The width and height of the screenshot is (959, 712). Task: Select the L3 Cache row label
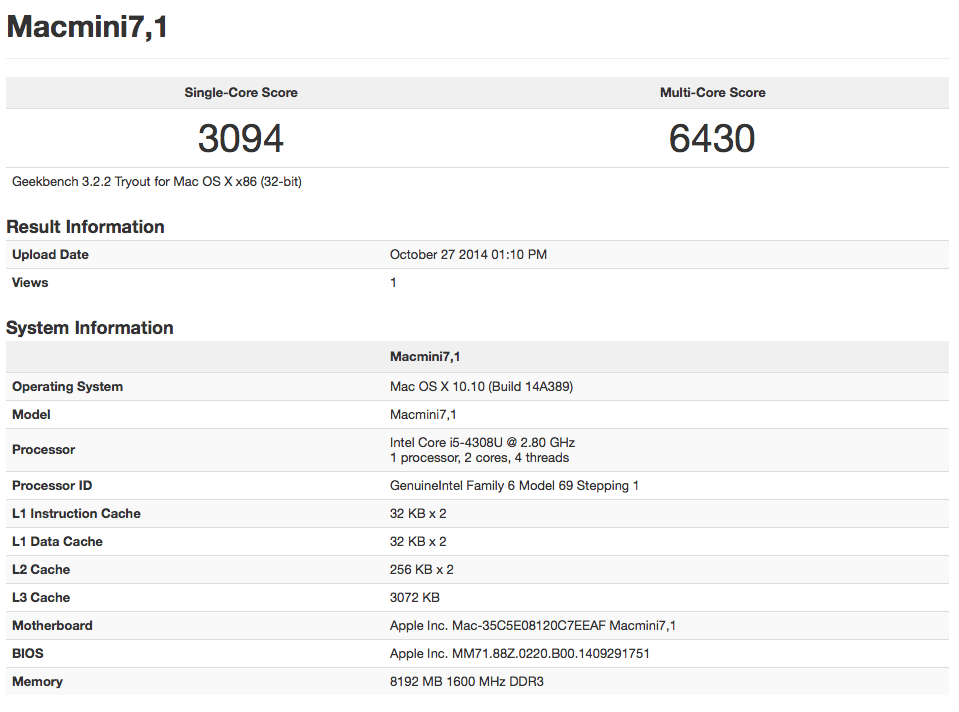pos(41,598)
